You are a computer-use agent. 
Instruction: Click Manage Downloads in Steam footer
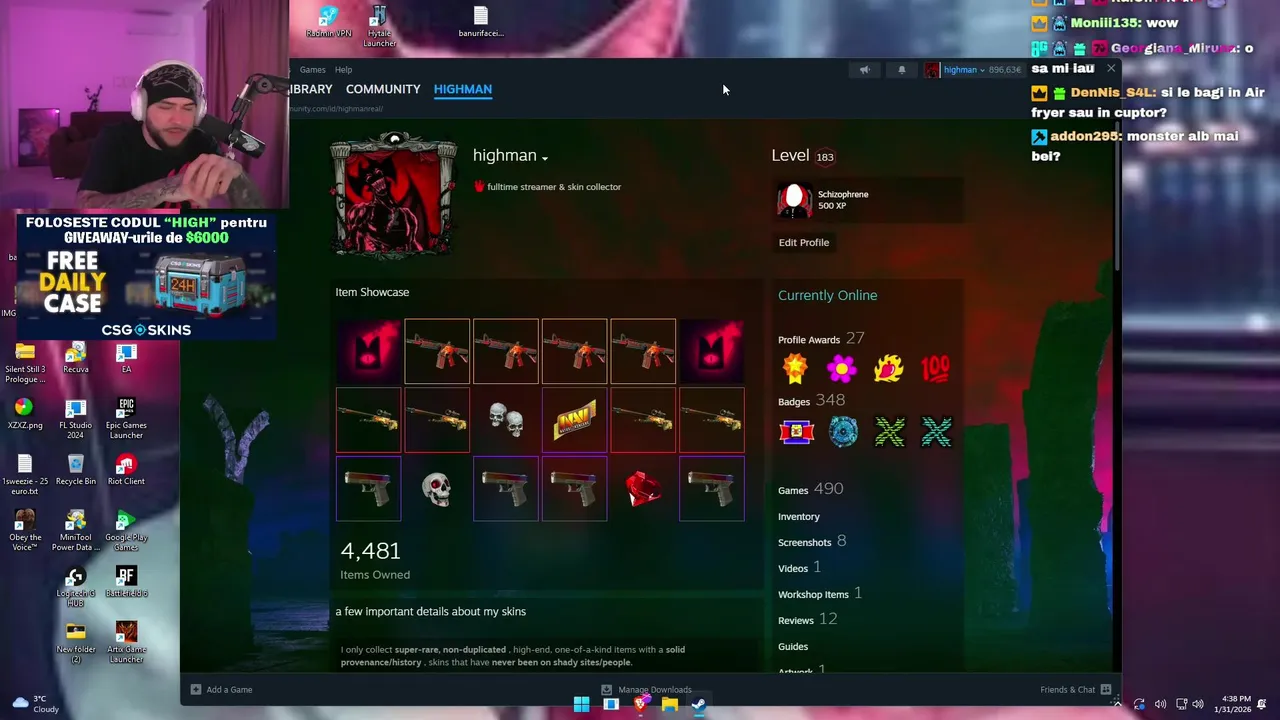[x=647, y=689]
